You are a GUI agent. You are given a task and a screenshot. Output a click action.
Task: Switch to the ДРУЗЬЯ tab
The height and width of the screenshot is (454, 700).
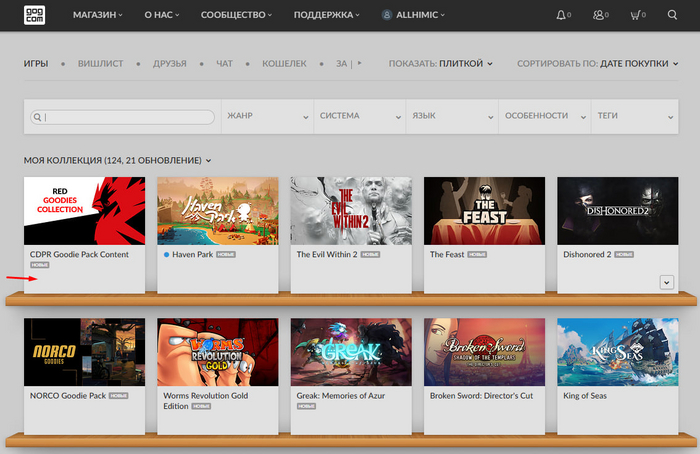(x=170, y=63)
